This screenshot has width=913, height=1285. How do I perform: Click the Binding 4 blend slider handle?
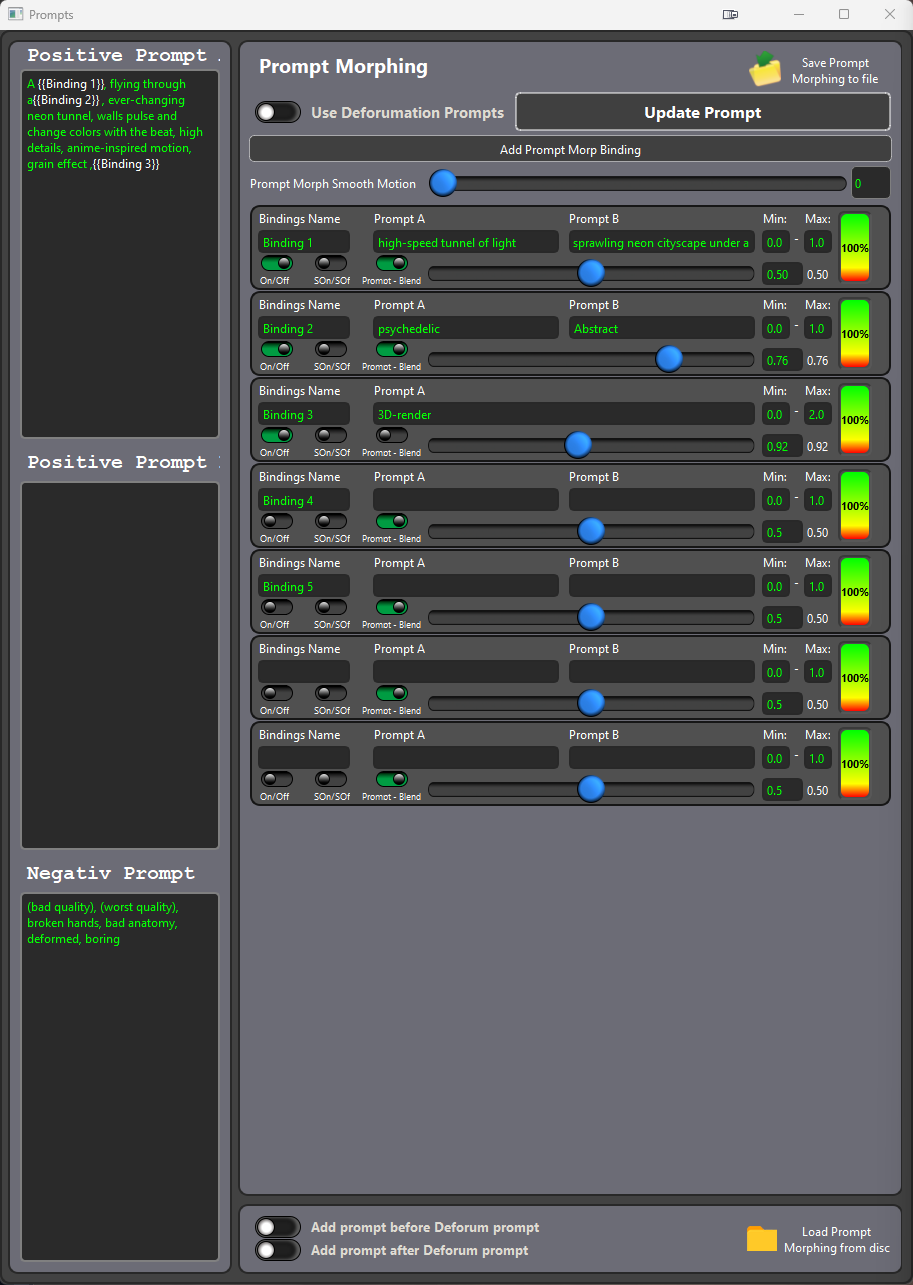coord(591,531)
